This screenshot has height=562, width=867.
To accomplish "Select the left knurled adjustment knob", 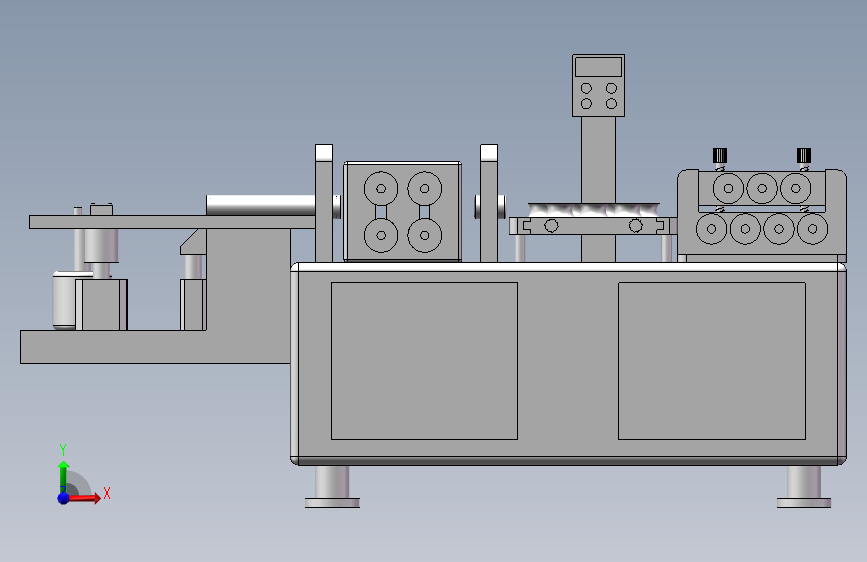I will coord(719,155).
